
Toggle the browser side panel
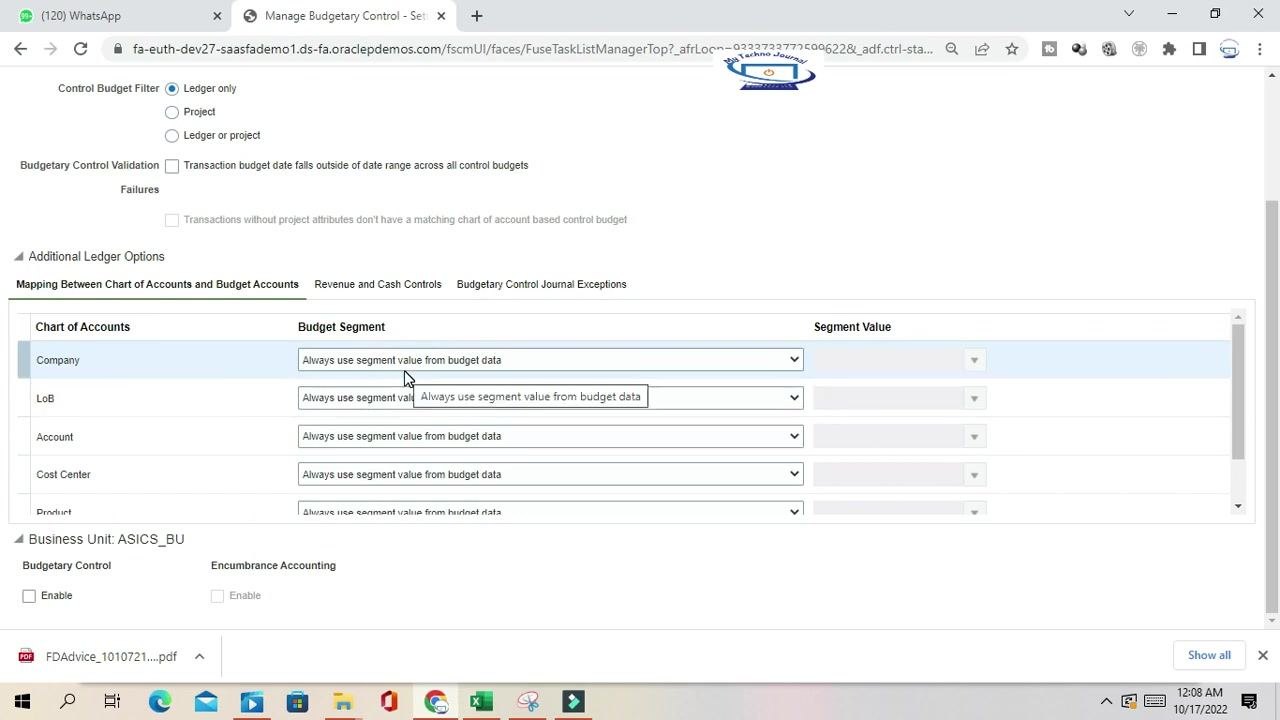1199,48
